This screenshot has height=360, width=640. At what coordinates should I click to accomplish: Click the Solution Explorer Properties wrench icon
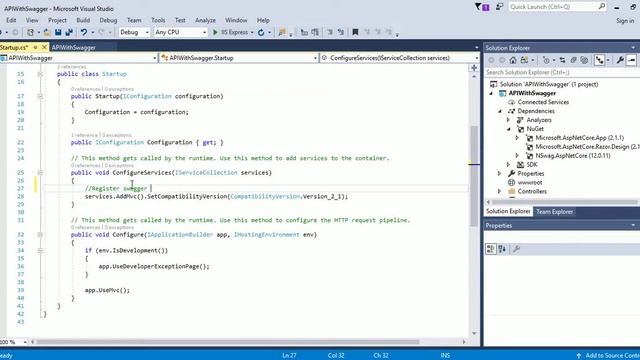click(x=620, y=60)
